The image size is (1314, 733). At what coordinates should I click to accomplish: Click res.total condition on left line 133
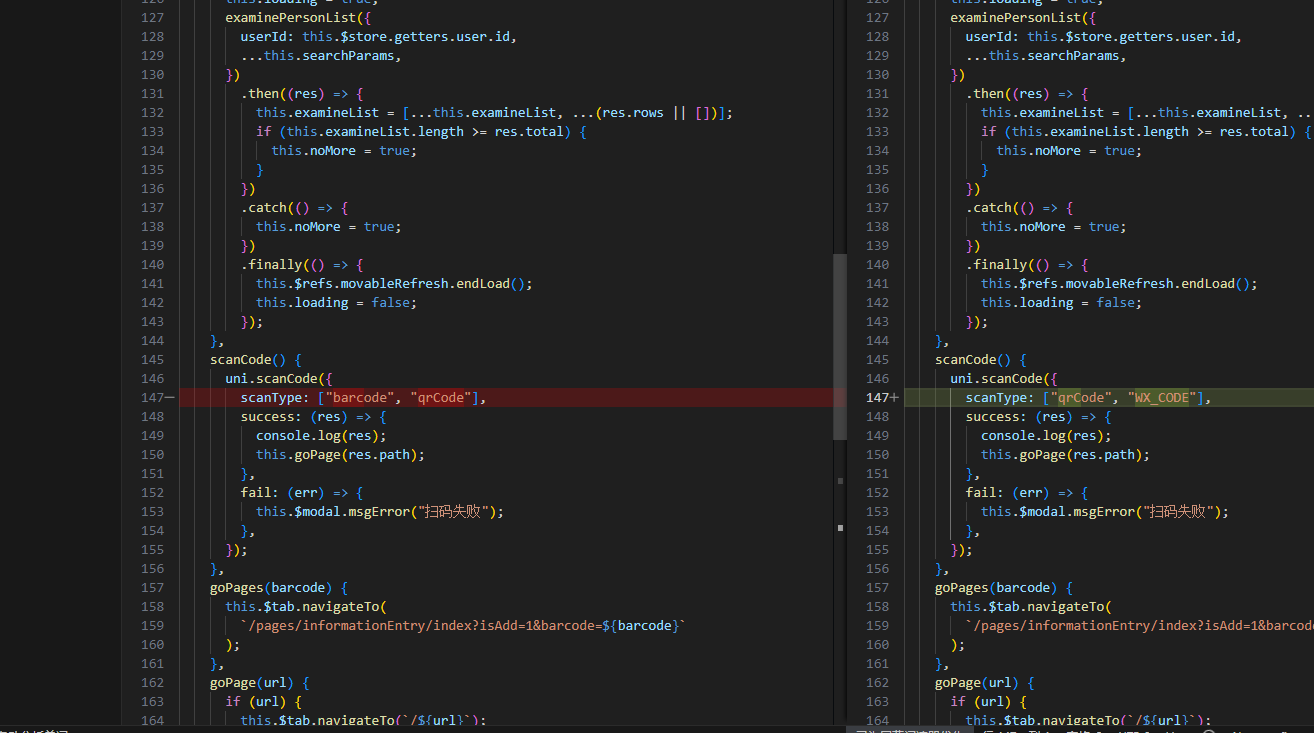click(529, 132)
